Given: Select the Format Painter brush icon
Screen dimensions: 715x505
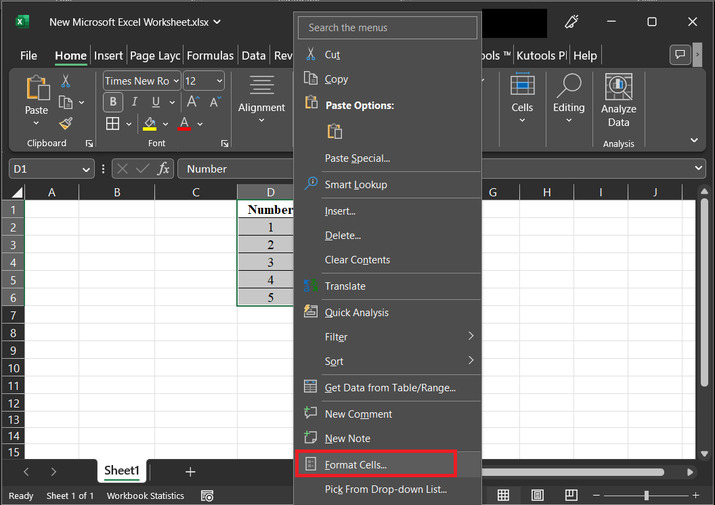Looking at the screenshot, I should point(66,123).
